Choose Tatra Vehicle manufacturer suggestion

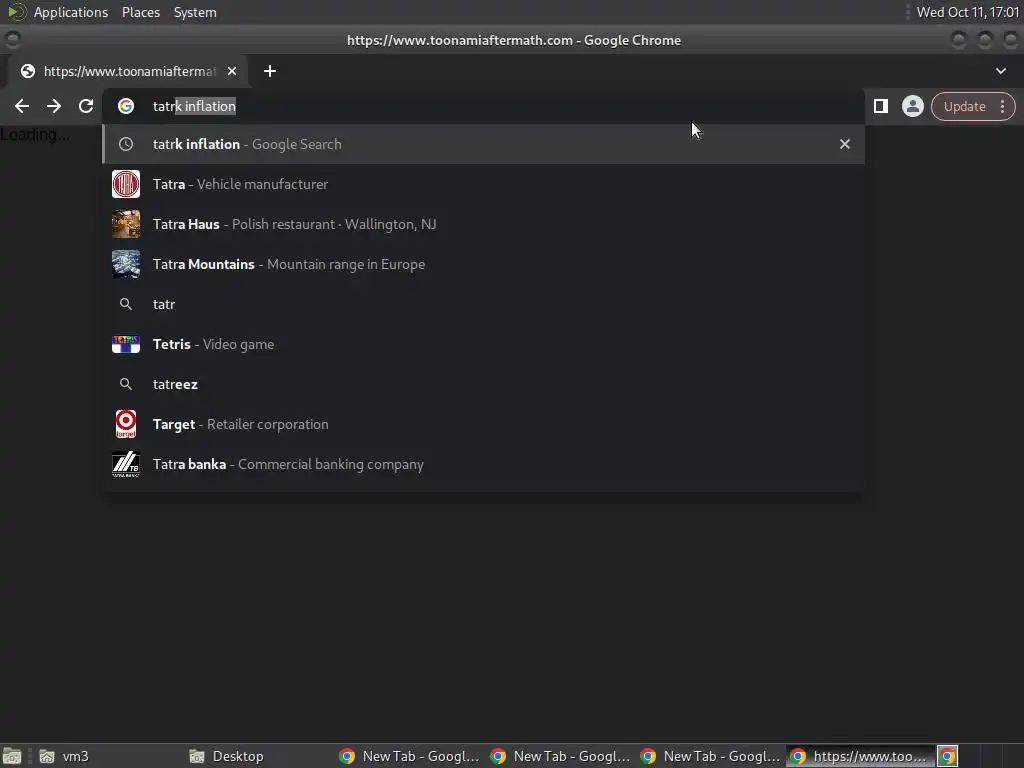(x=483, y=184)
